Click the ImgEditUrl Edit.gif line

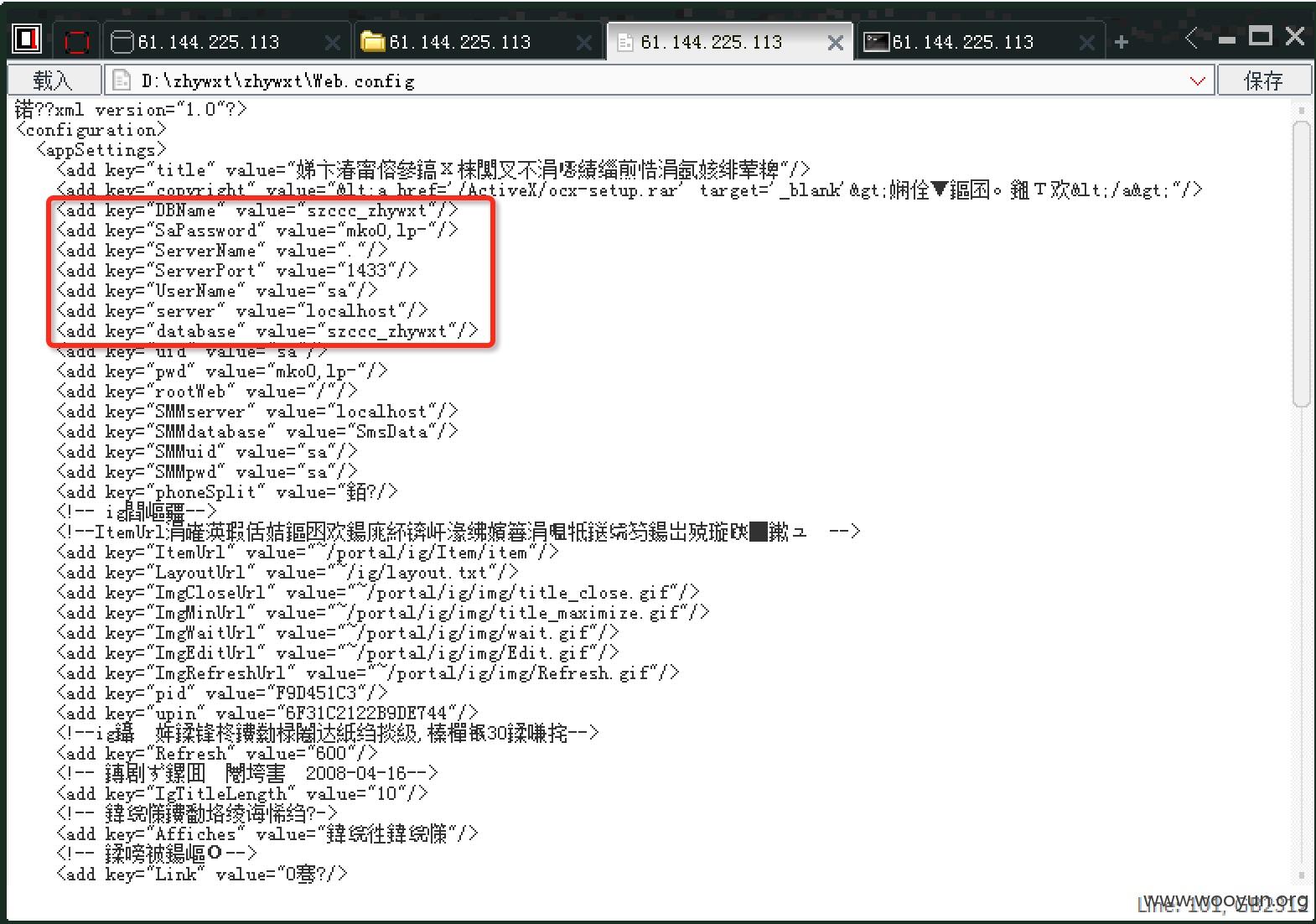point(337,653)
